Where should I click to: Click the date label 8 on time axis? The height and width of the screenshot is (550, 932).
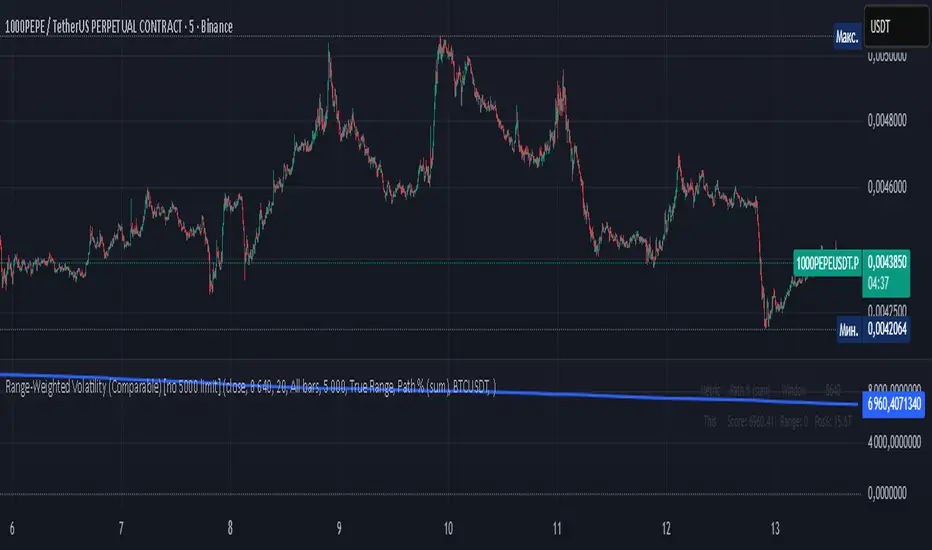(230, 529)
